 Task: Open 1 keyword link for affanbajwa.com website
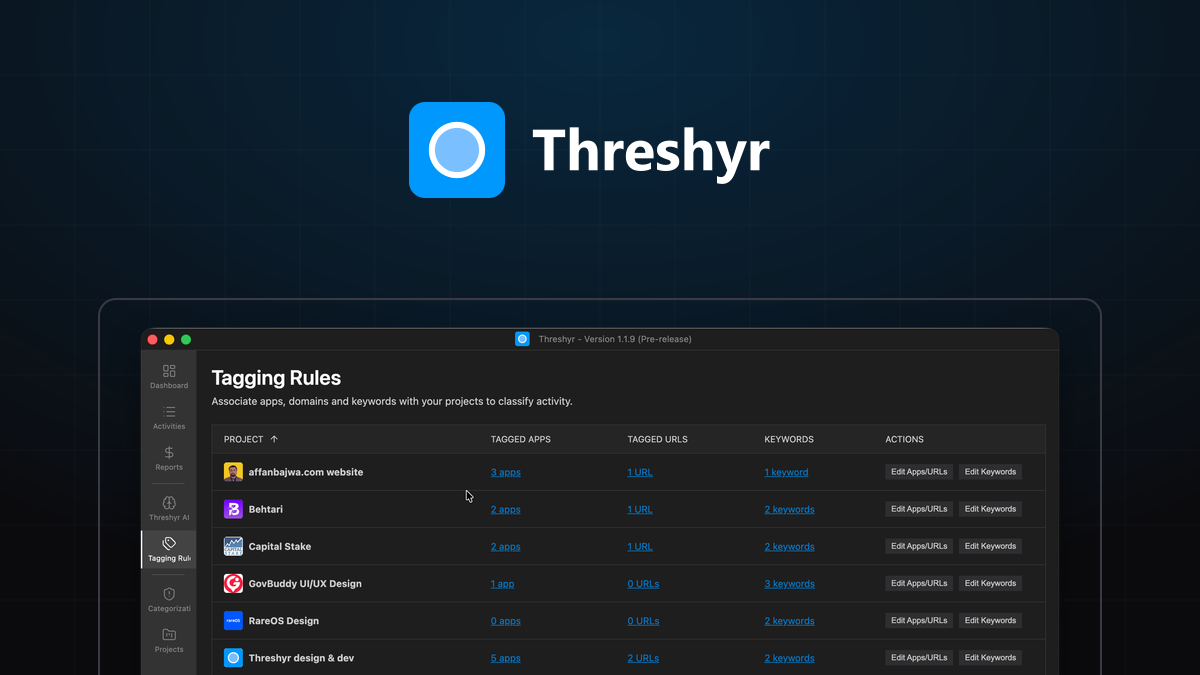point(786,472)
